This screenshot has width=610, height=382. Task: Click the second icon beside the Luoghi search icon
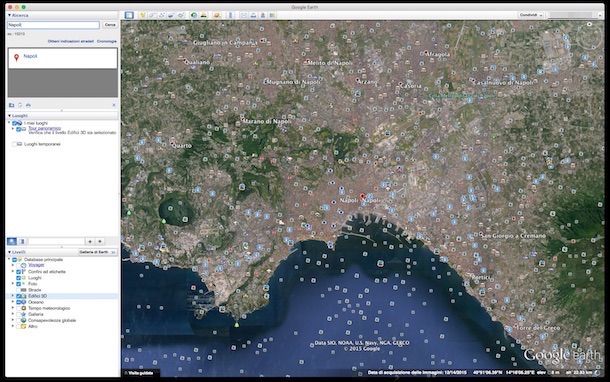pyautogui.click(x=22, y=241)
